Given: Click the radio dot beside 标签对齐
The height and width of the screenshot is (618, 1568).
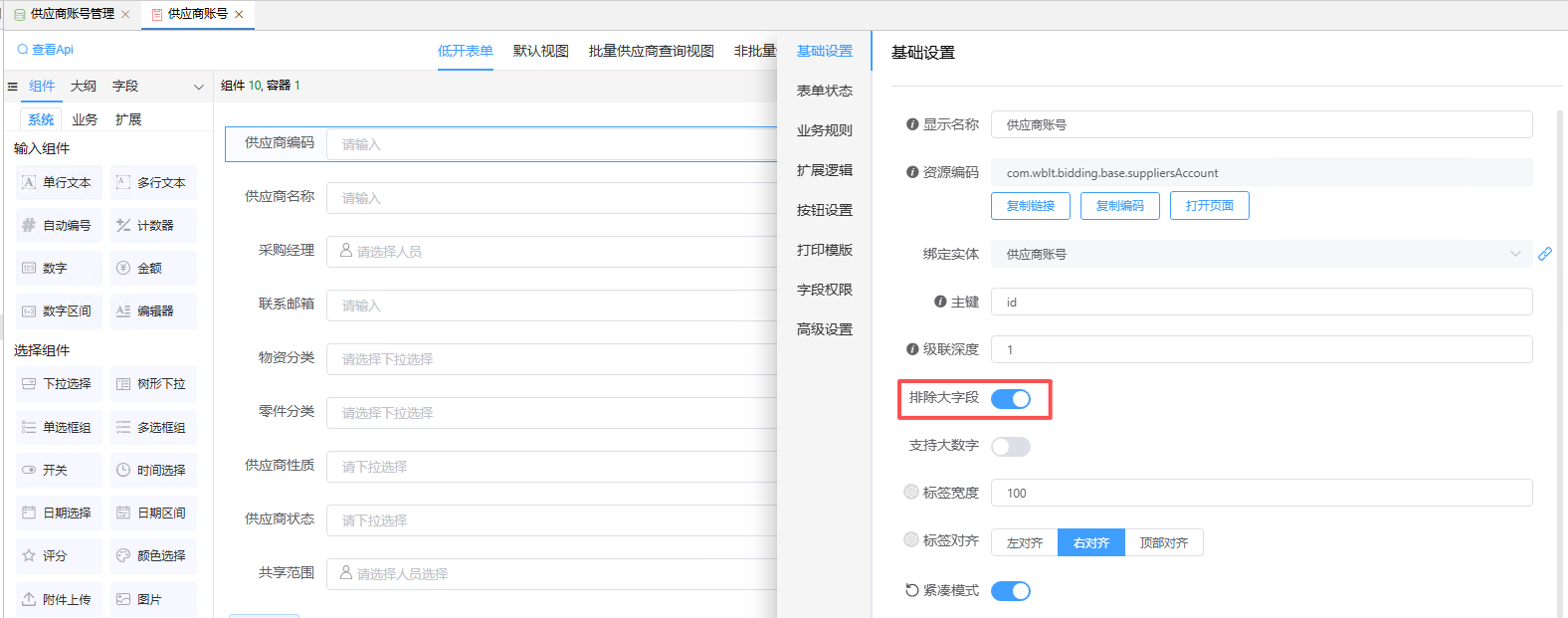Looking at the screenshot, I should click(911, 539).
